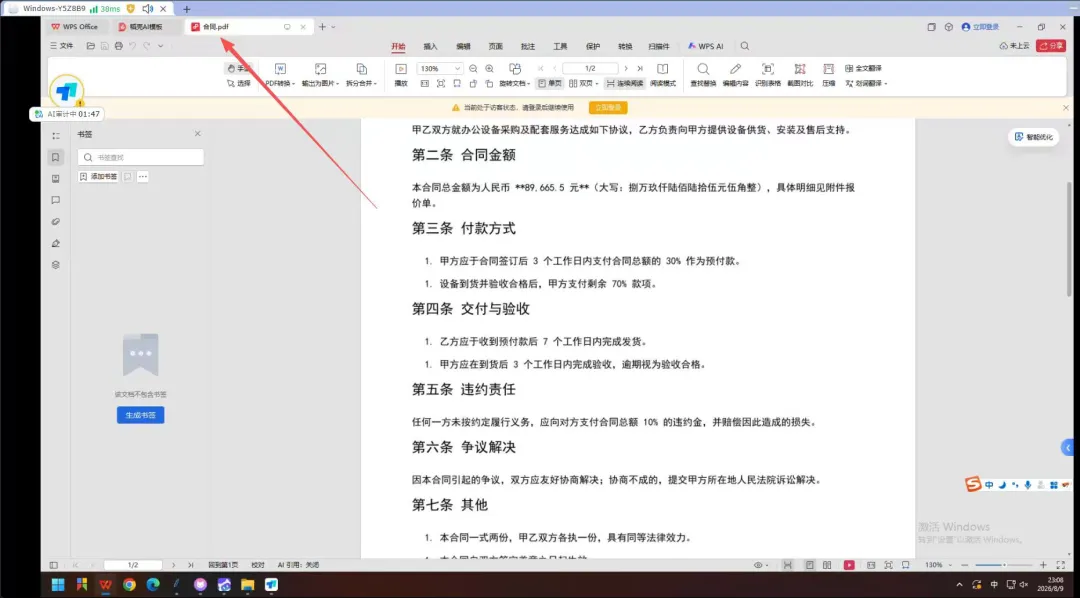This screenshot has height=598, width=1080.
Task: Open 截图对比 screenshot compare tool
Action: [x=800, y=75]
